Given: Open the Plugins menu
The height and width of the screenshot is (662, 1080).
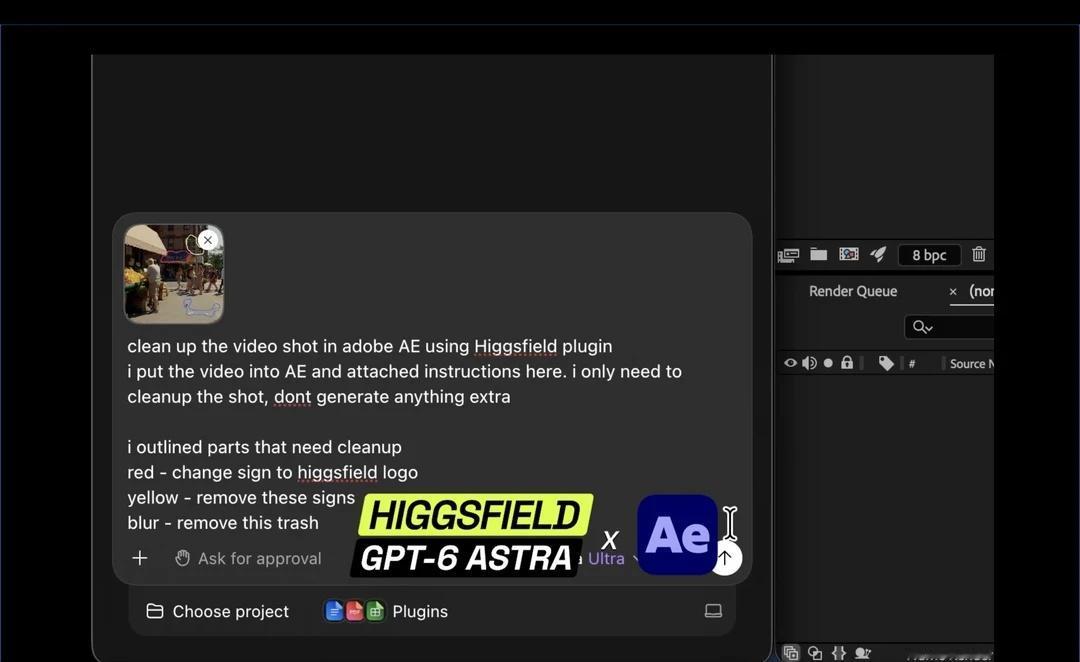Looking at the screenshot, I should (x=386, y=612).
